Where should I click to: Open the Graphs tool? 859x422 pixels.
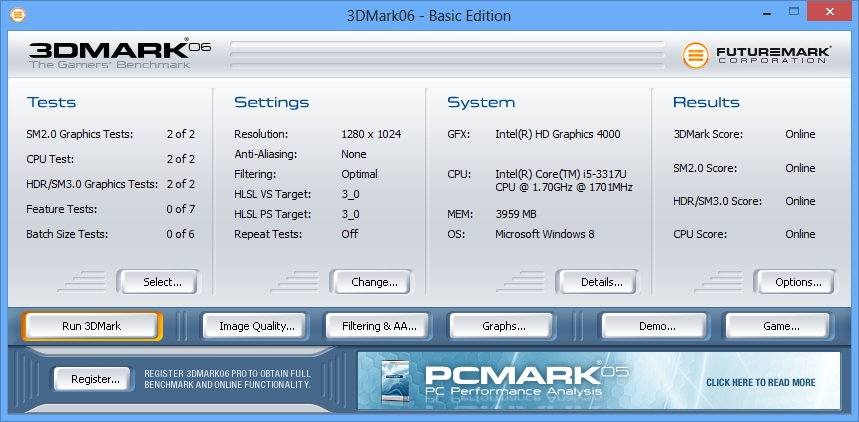coord(503,326)
